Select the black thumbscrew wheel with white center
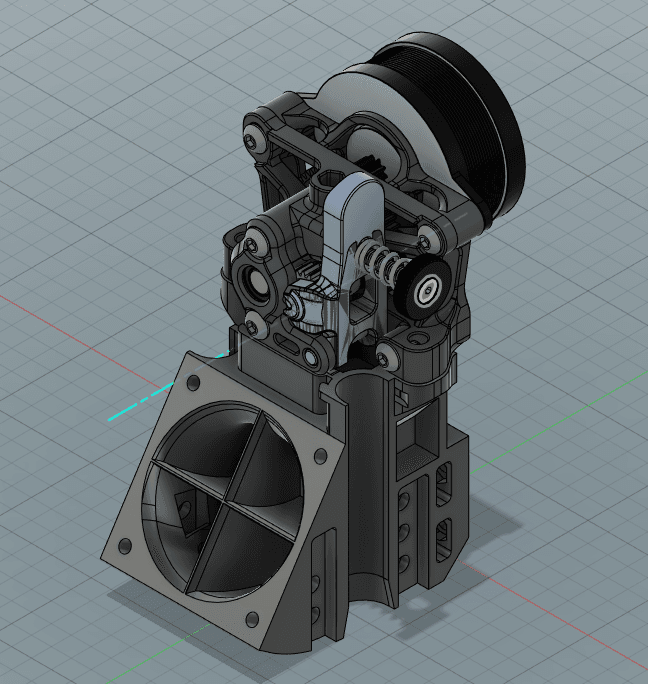The height and width of the screenshot is (684, 648). click(424, 287)
